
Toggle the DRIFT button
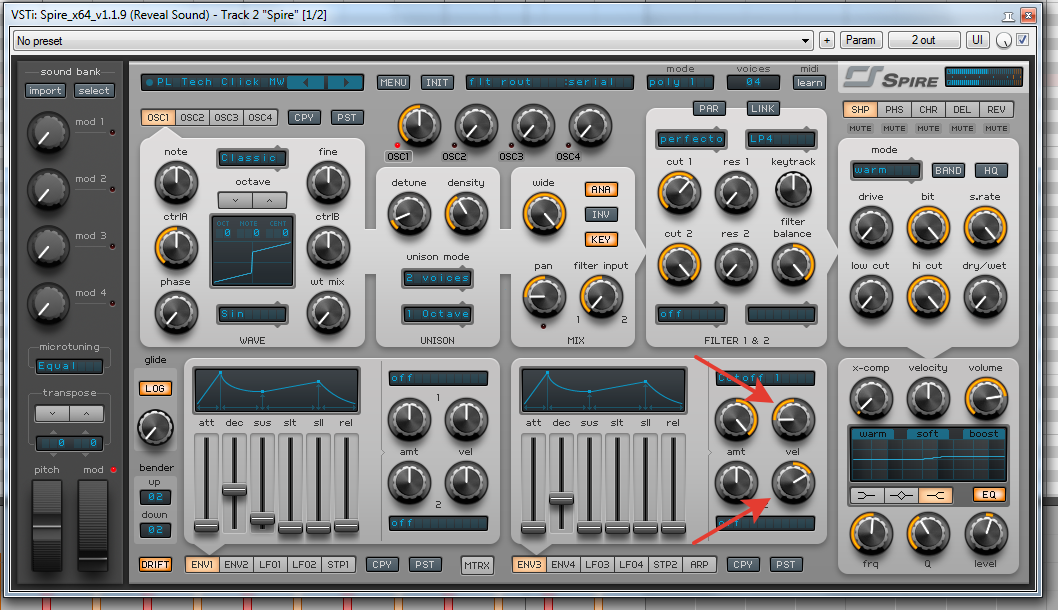pos(155,565)
